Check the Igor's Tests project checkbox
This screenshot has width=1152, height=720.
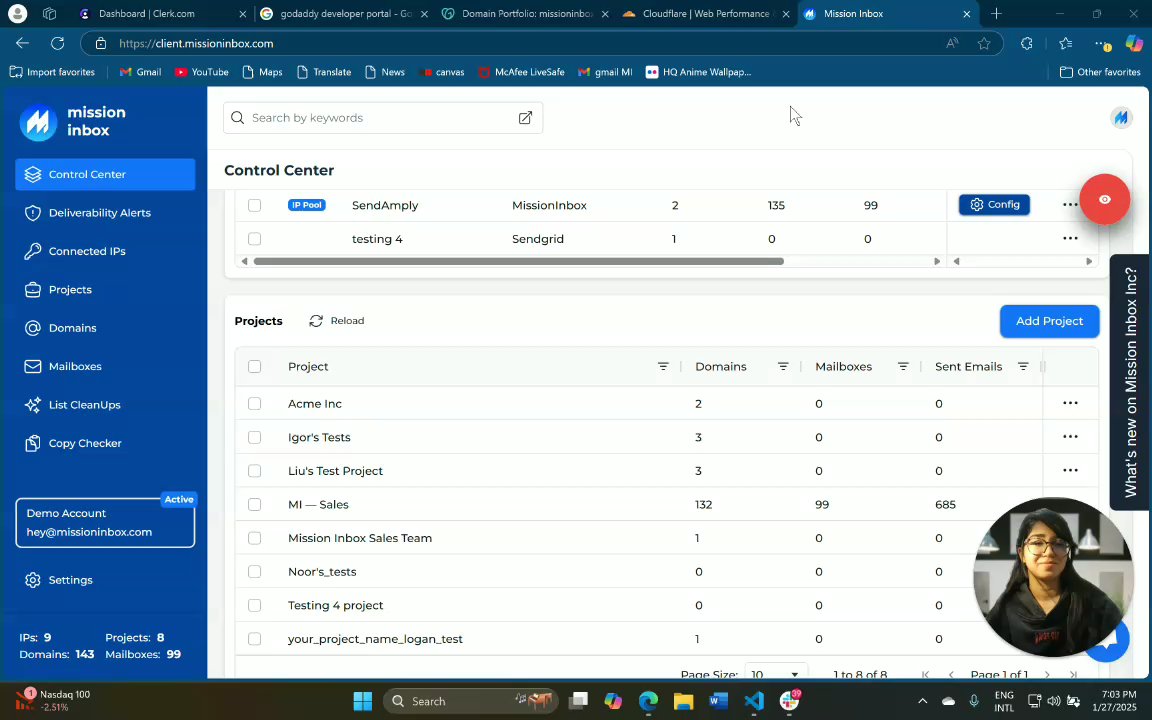[254, 437]
